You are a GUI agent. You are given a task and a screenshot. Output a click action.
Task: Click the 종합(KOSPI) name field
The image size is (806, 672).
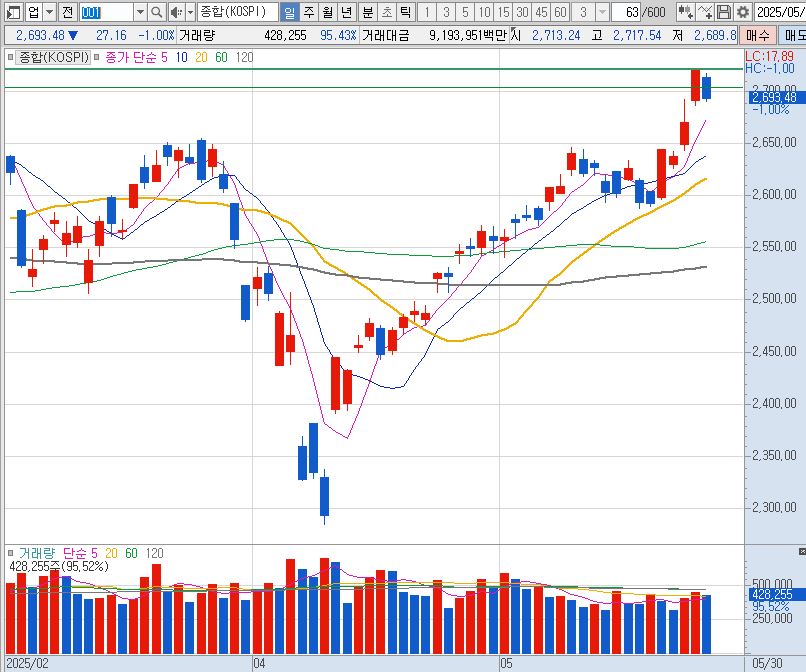(x=237, y=12)
